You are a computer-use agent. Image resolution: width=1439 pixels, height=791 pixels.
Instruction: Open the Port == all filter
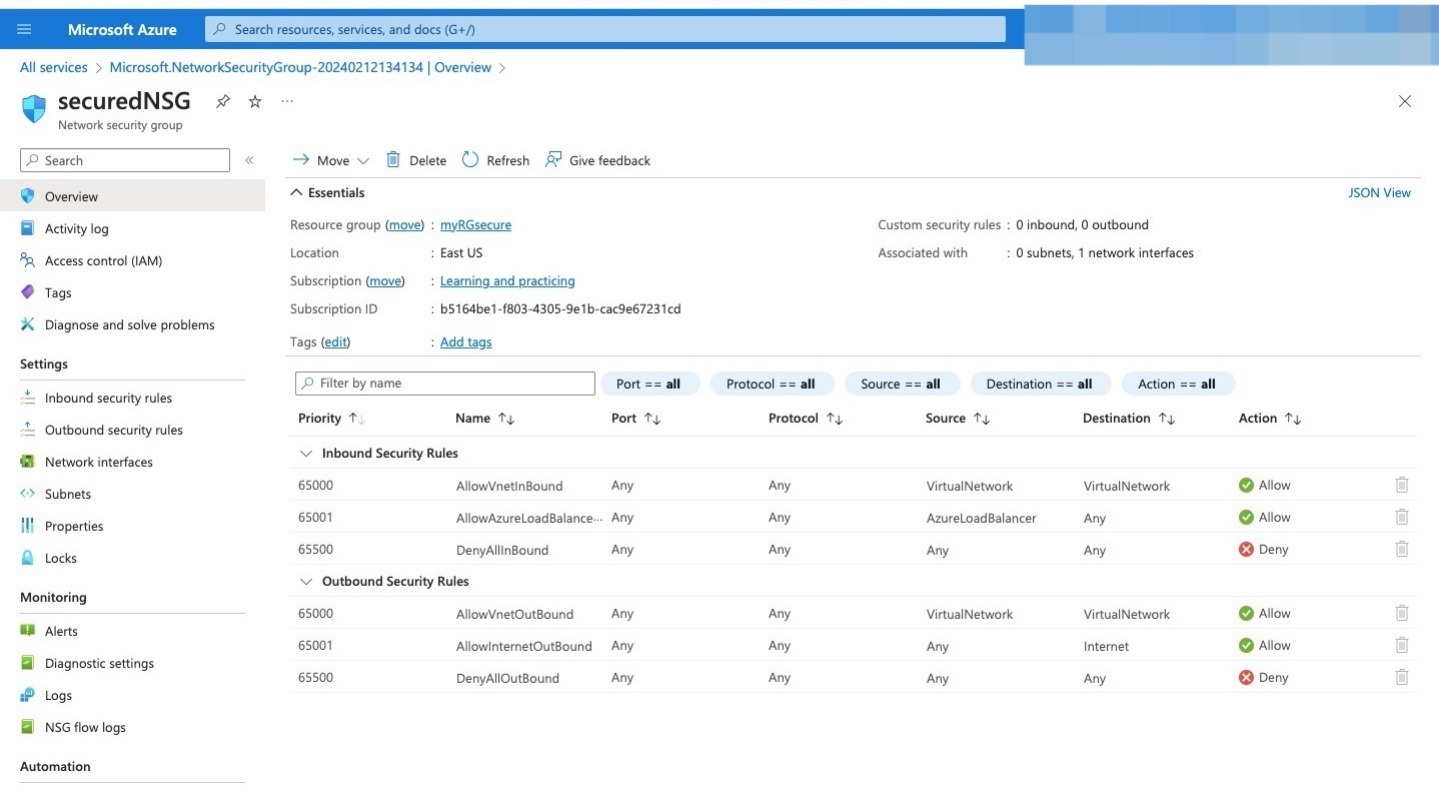[648, 384]
